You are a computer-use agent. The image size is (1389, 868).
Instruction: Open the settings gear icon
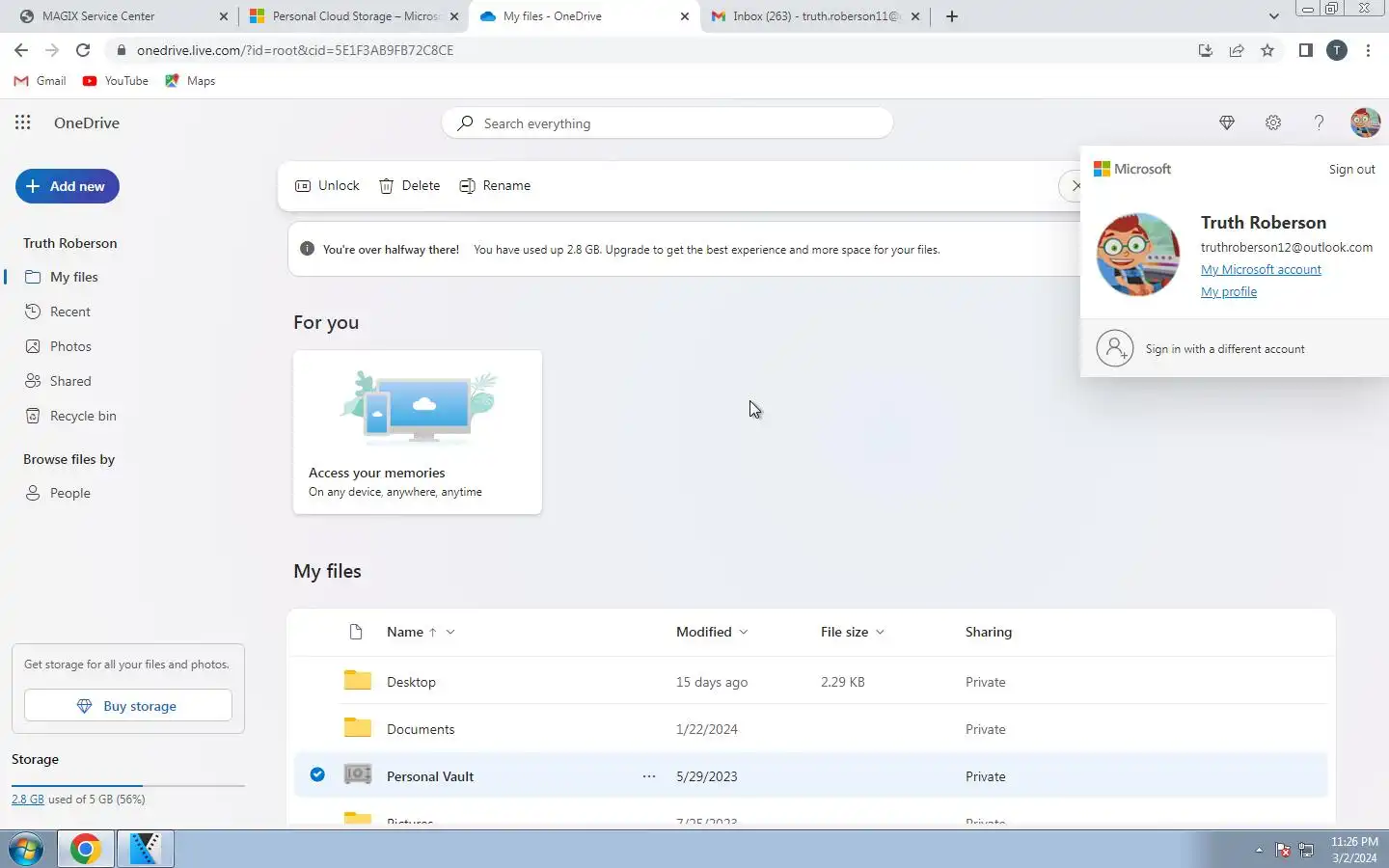click(x=1273, y=122)
